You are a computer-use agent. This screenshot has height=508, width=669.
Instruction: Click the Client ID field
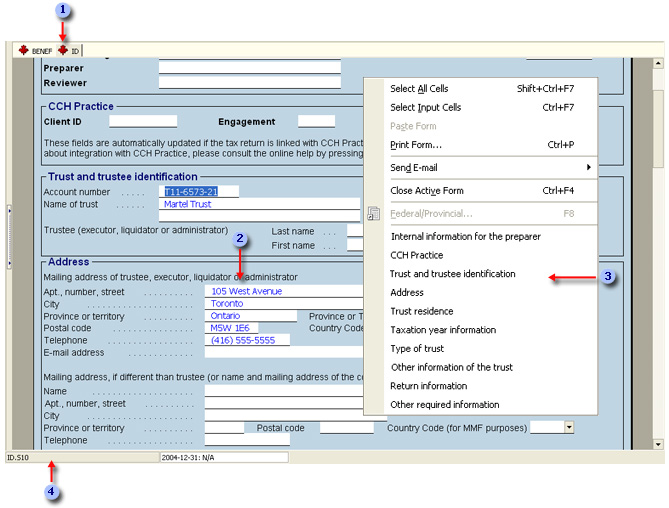(143, 122)
